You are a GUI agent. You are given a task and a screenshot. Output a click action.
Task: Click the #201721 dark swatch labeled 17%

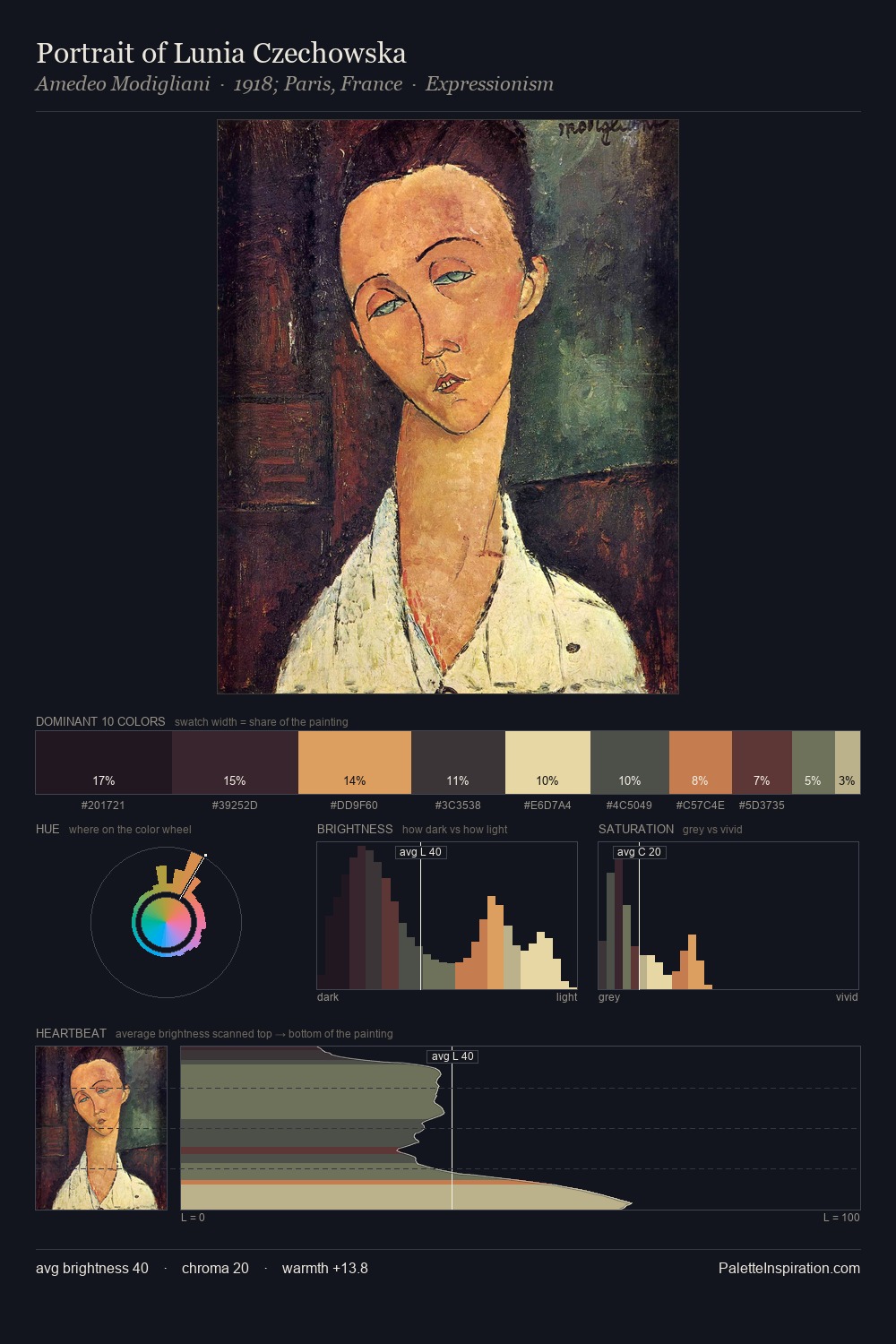click(104, 762)
